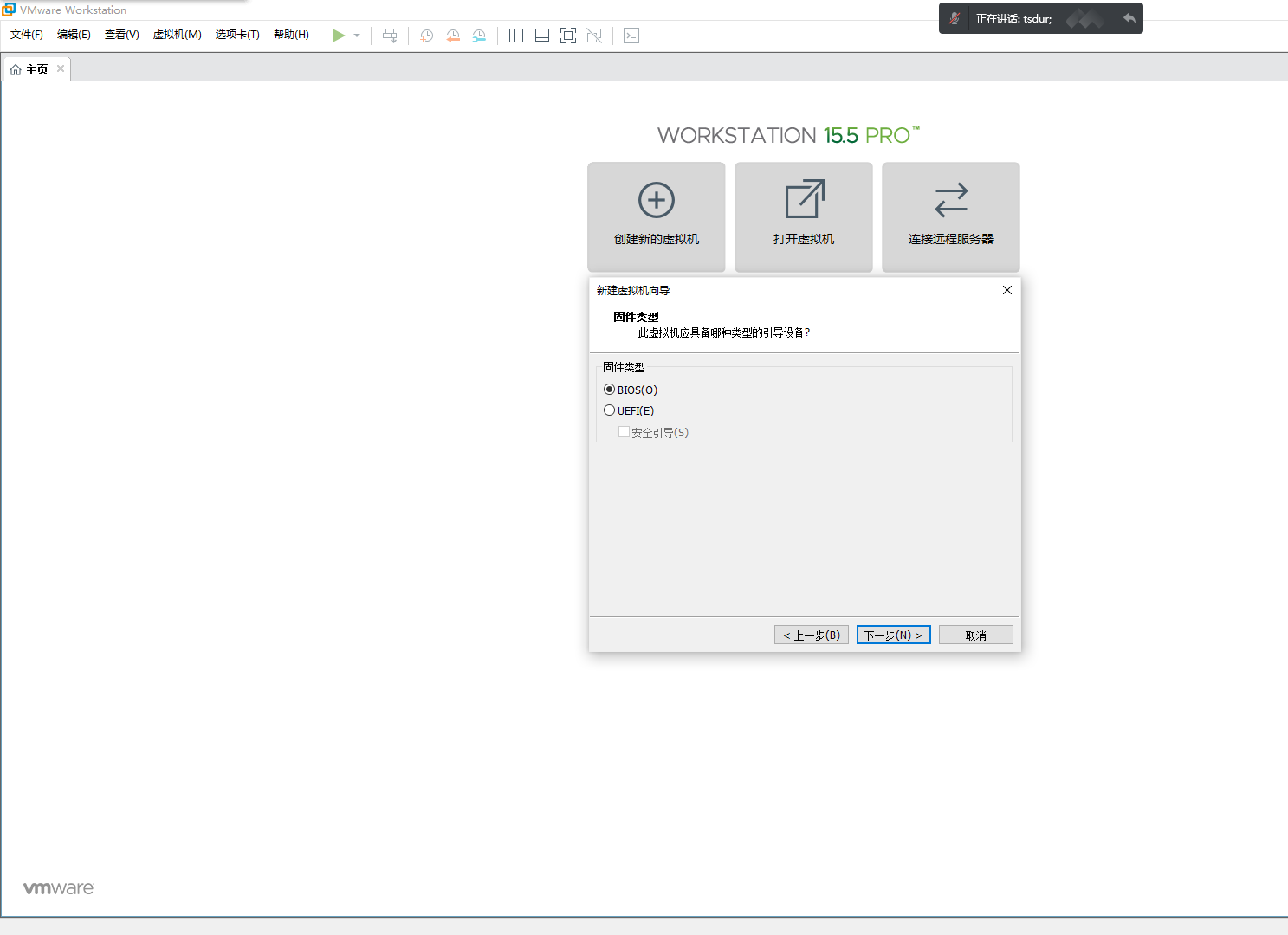Select the BIOS firmware radio button
The width and height of the screenshot is (1288, 935).
pos(609,390)
